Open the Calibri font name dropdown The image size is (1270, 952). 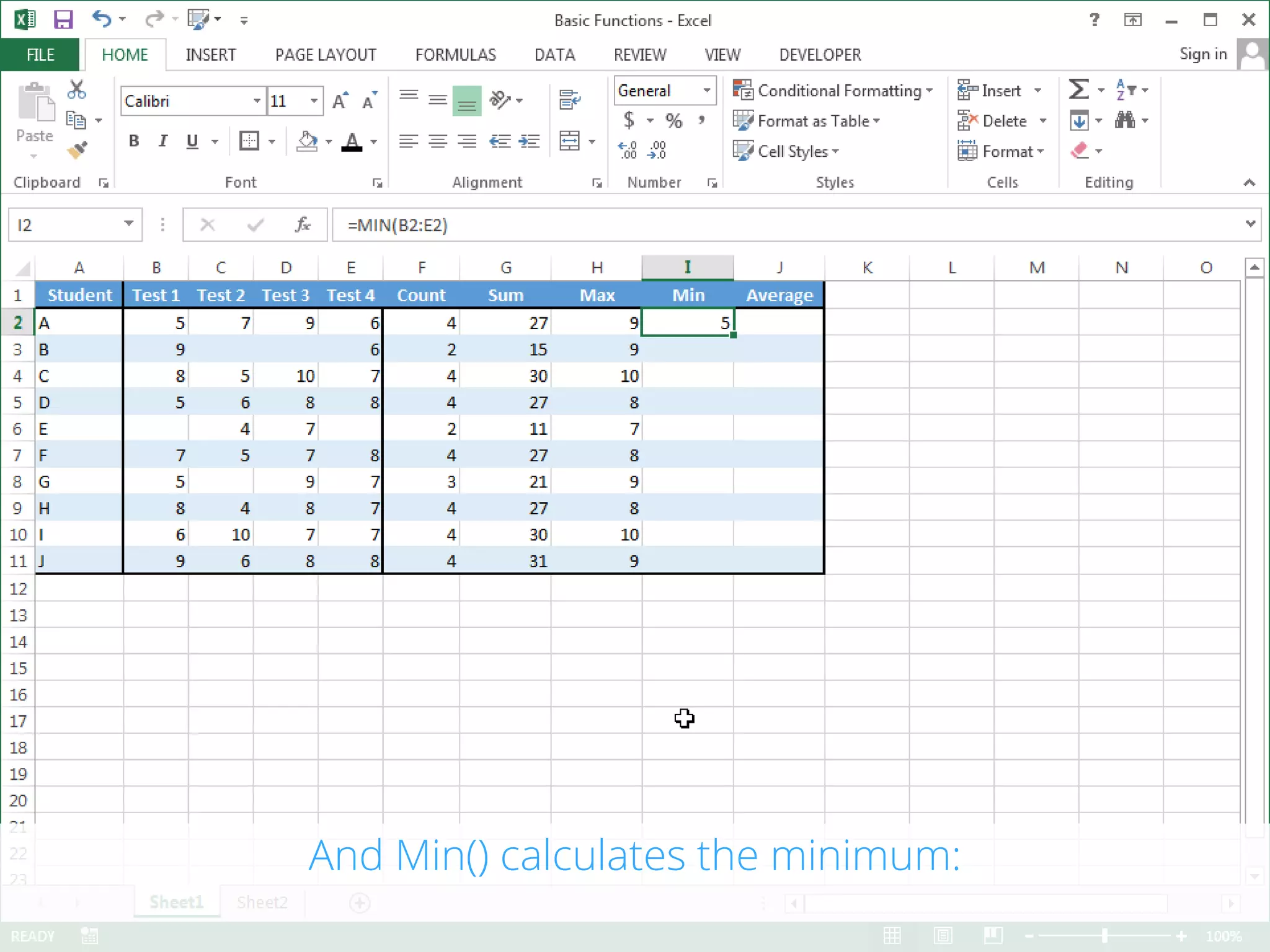(x=257, y=101)
